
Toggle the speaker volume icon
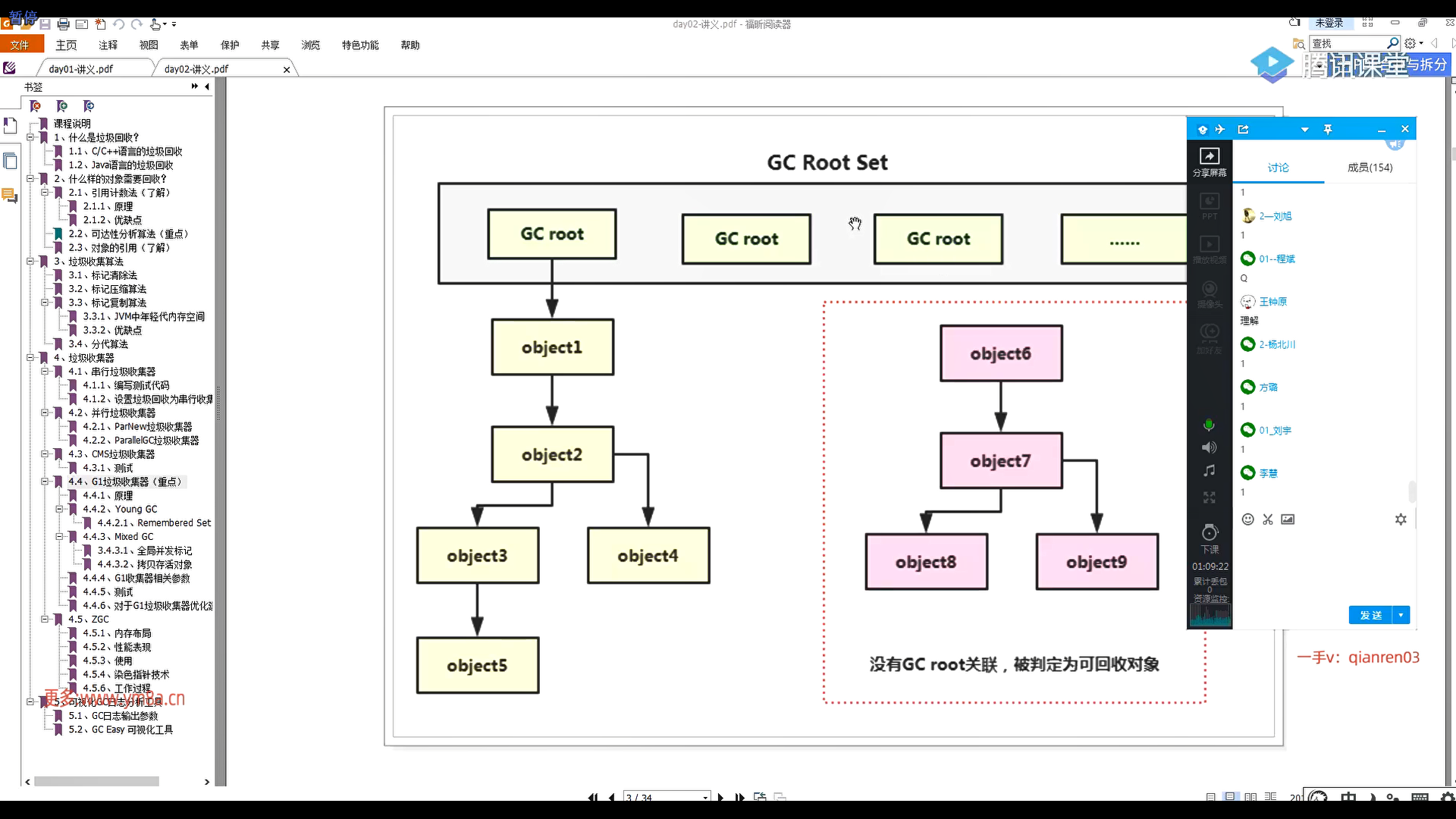point(1209,447)
